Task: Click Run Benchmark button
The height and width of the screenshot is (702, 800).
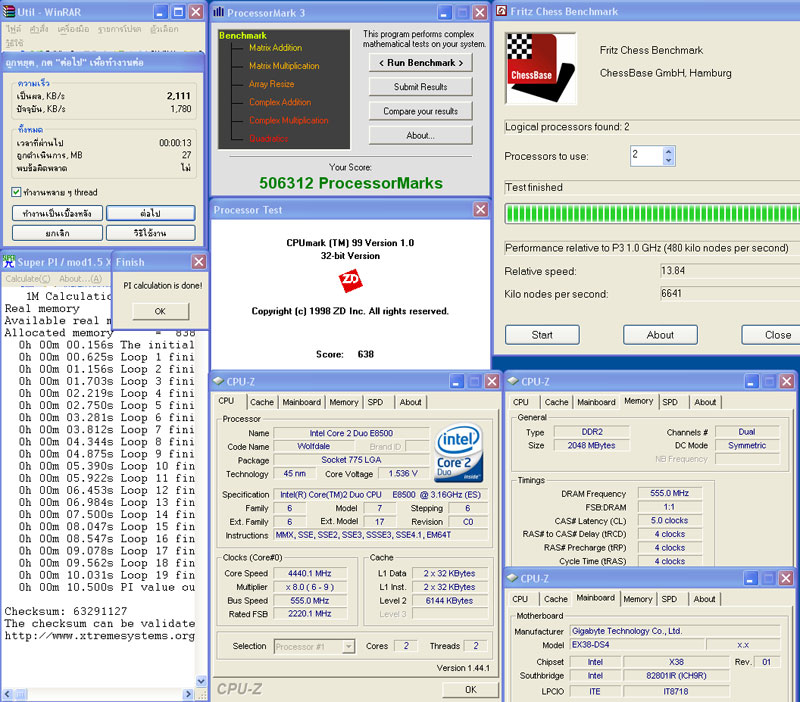Action: tap(420, 63)
